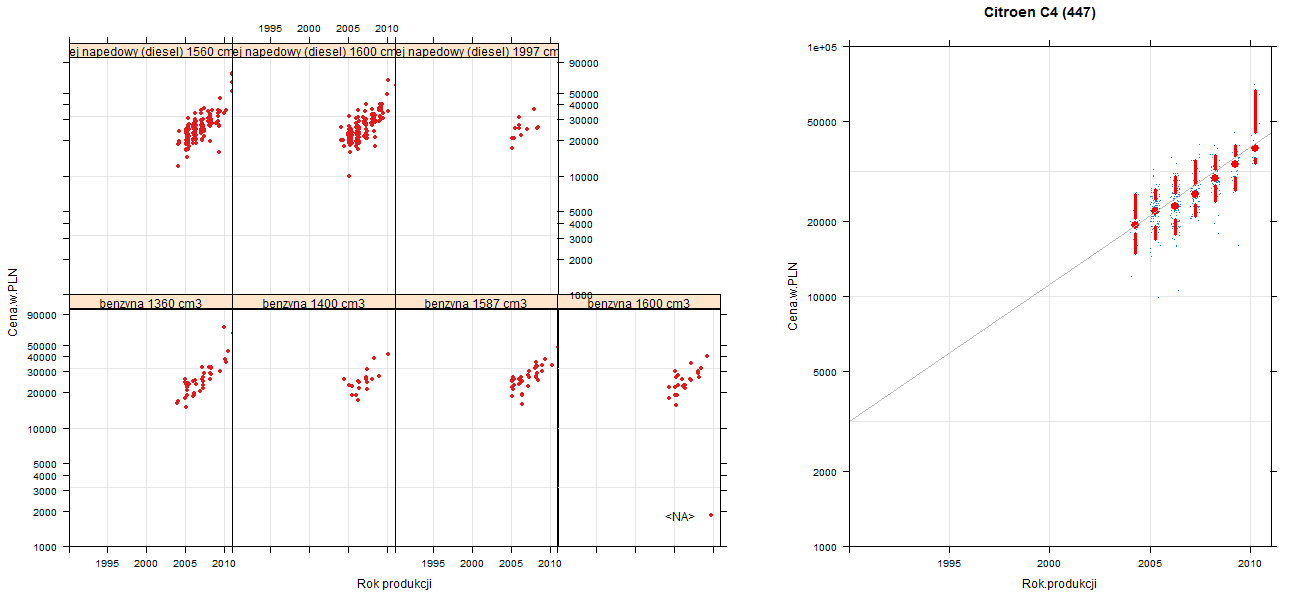Click the 'Rok produkcji' lattice x-axis label

coord(394,584)
